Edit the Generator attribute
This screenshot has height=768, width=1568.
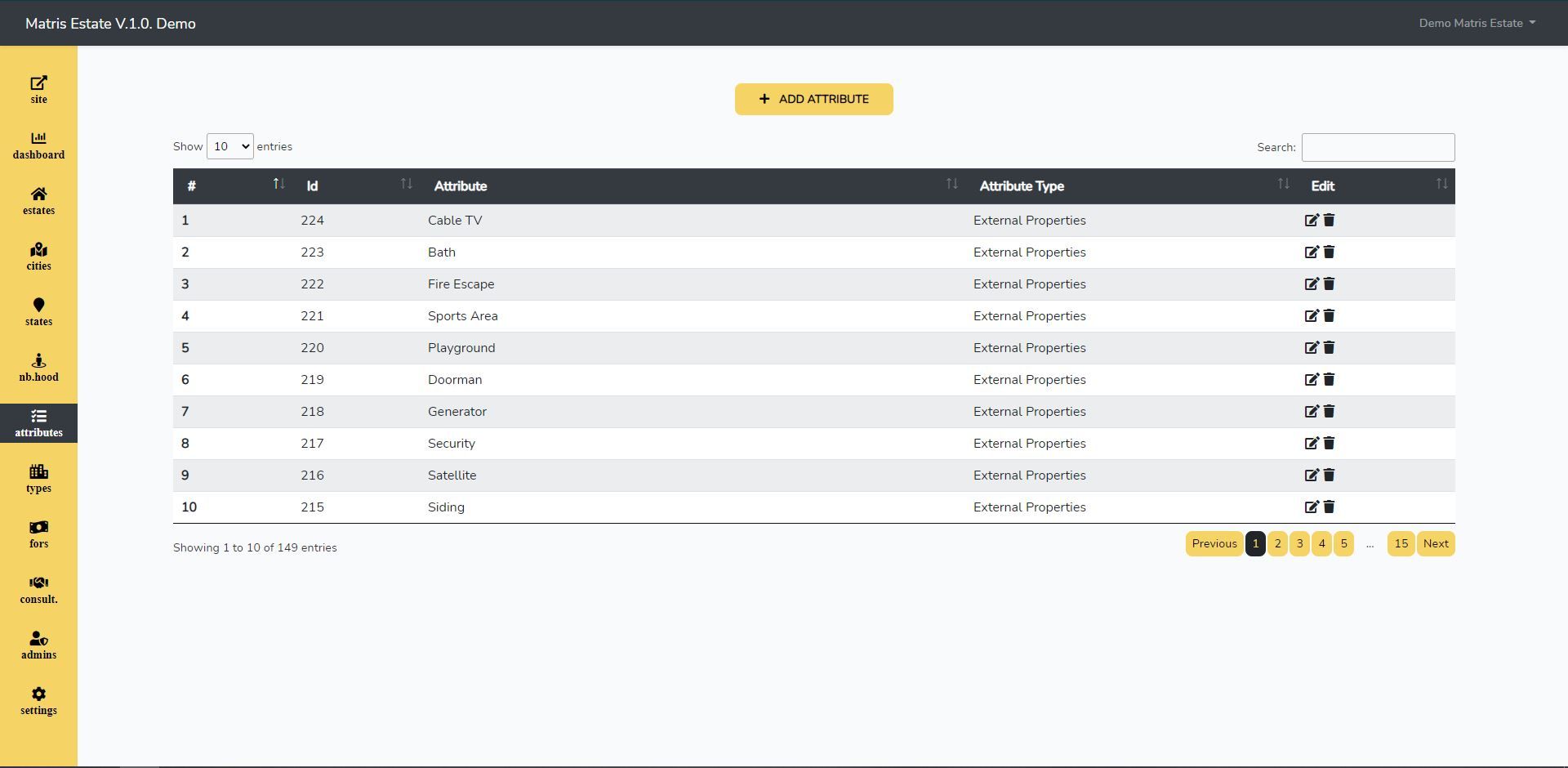point(1312,412)
